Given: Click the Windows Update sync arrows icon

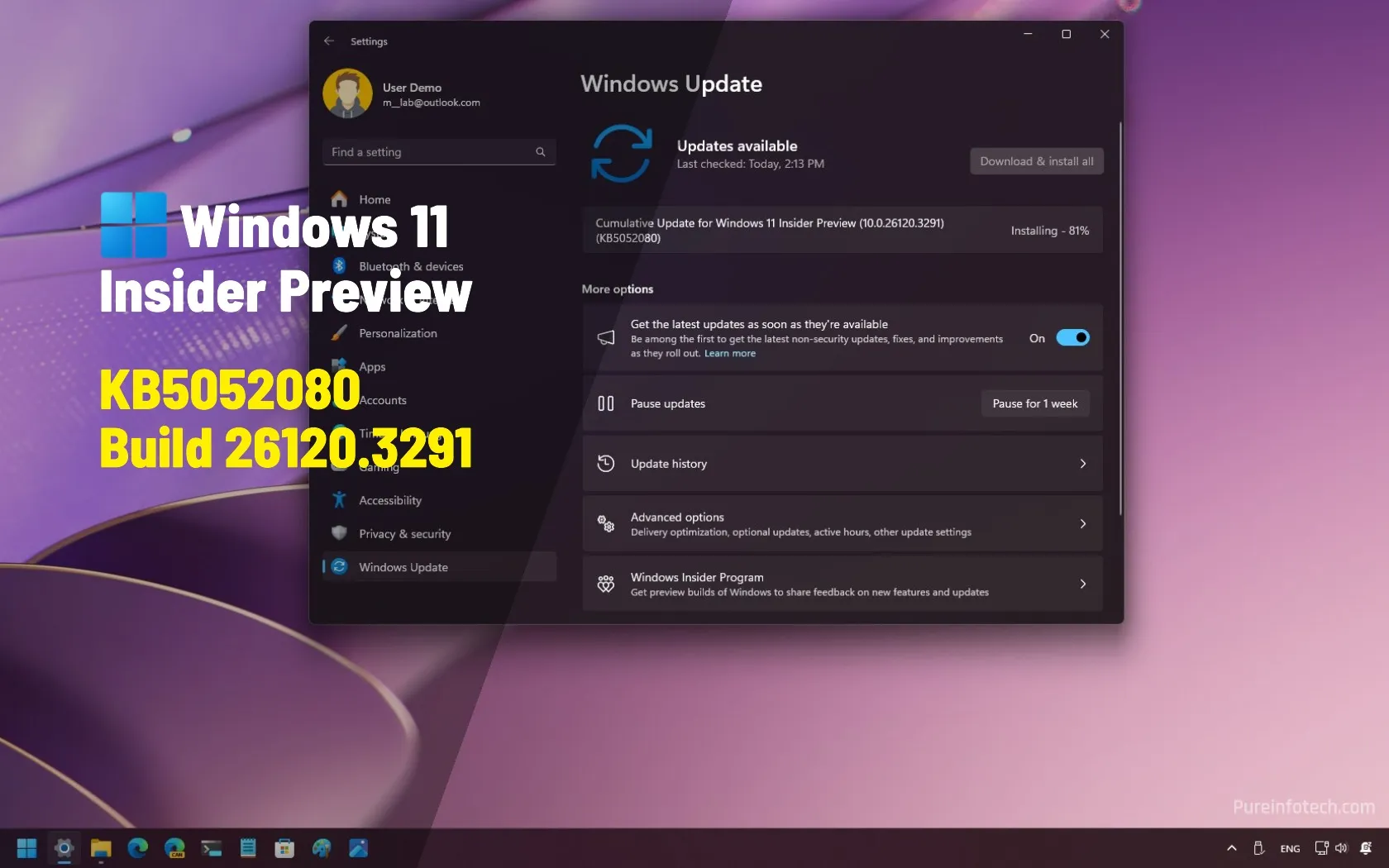Looking at the screenshot, I should point(622,154).
